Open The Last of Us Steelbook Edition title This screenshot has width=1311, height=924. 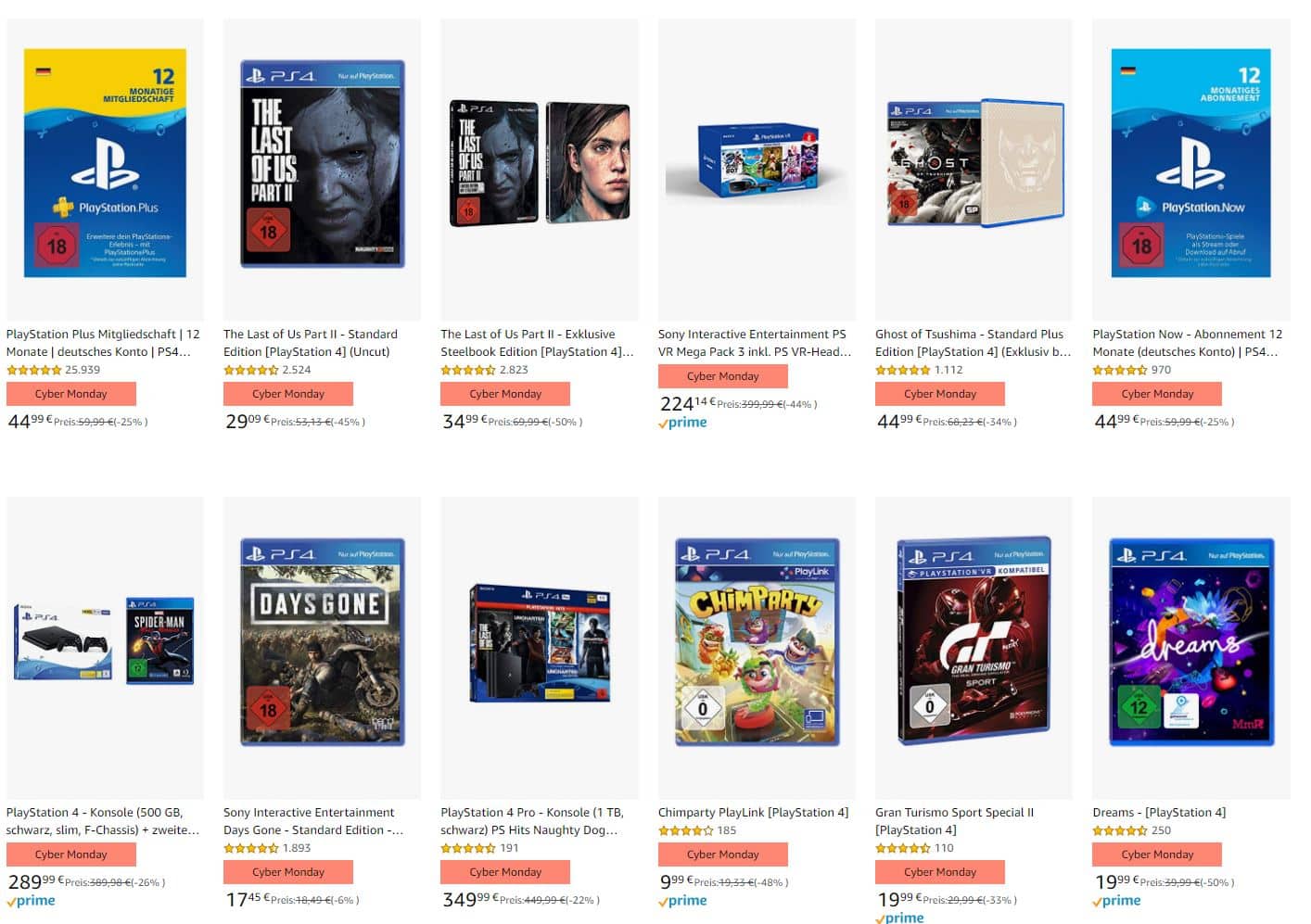(536, 343)
